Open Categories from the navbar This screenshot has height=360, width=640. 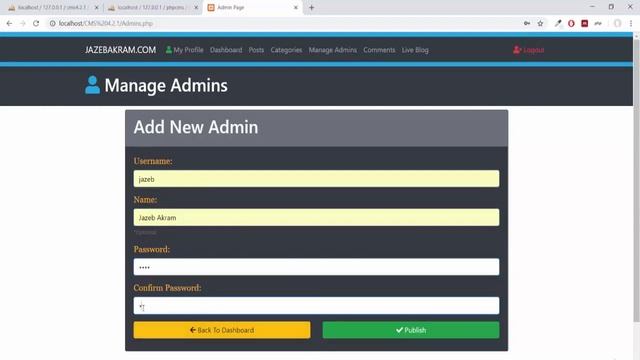pos(286,50)
